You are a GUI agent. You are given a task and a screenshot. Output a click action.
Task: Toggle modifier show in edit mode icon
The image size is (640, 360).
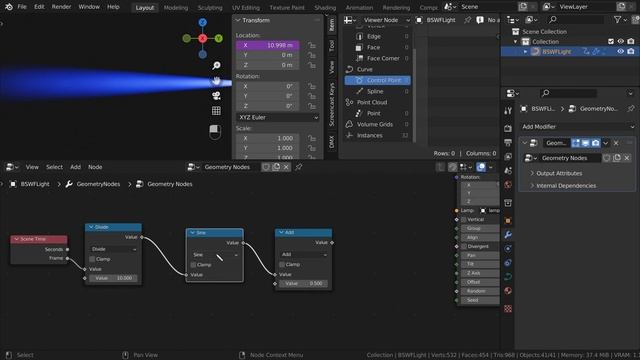tap(576, 143)
